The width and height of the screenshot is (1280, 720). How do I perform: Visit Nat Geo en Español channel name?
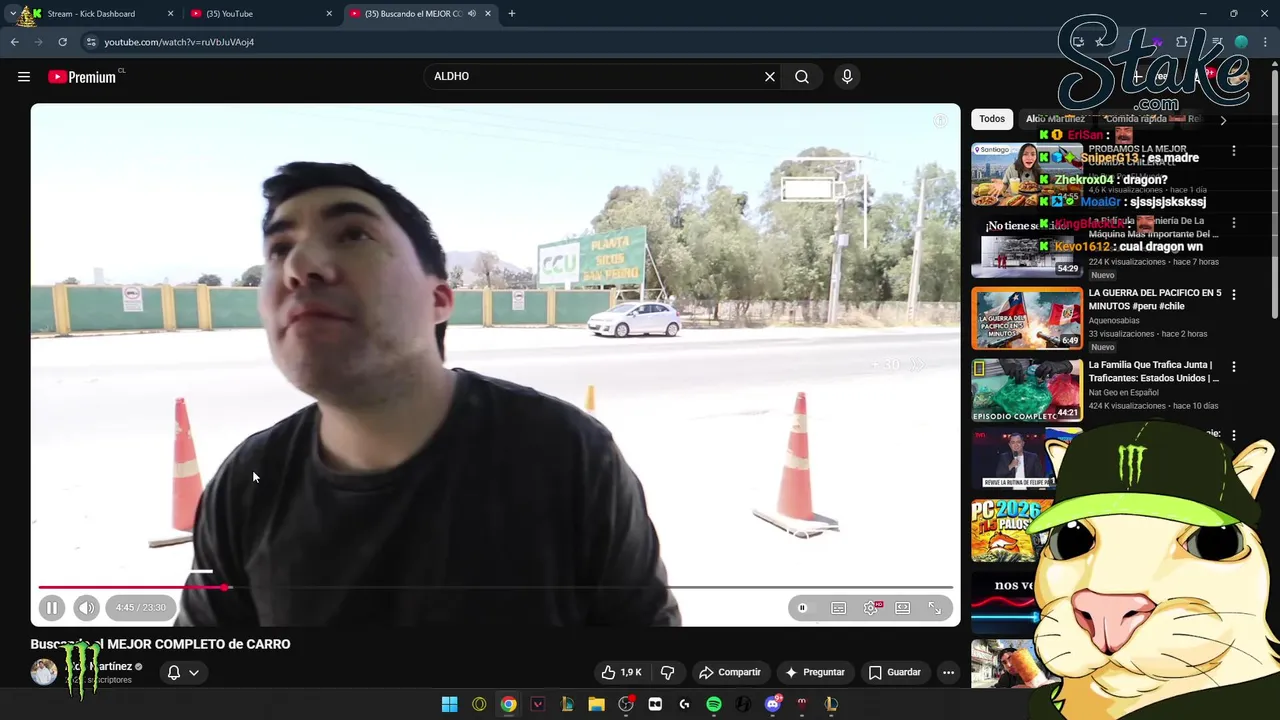point(1124,393)
